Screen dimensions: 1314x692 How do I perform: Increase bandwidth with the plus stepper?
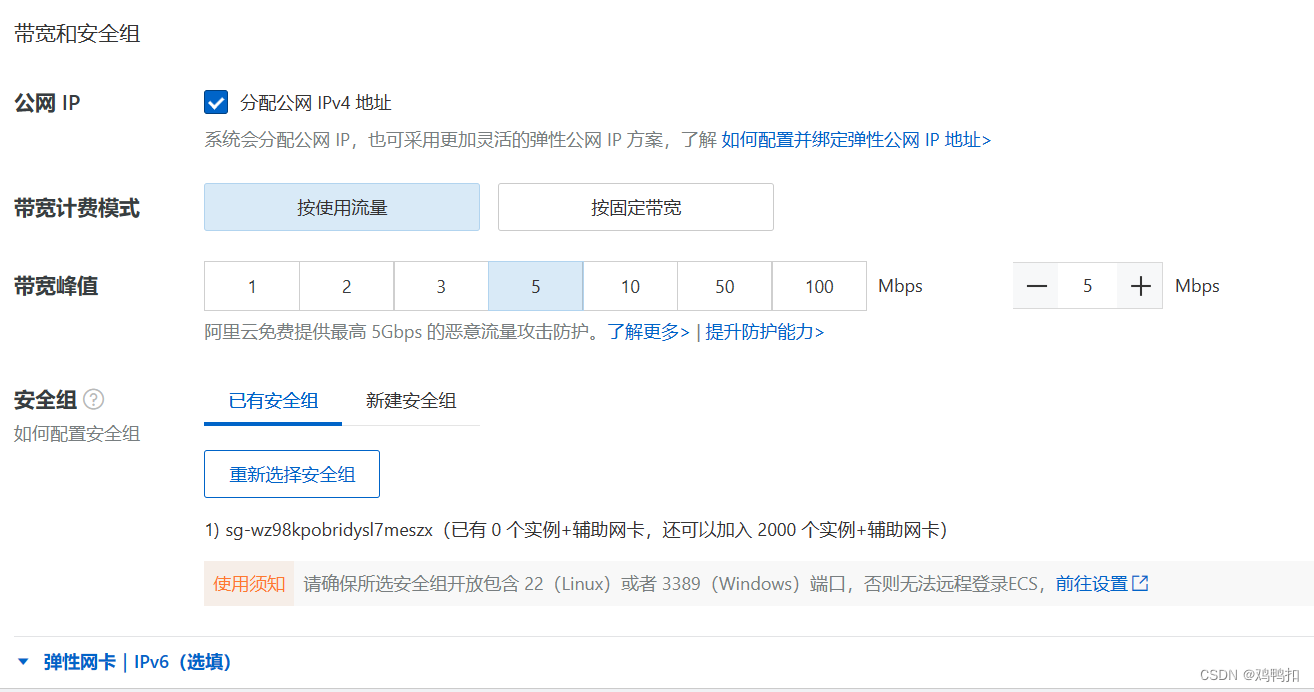(x=1140, y=286)
